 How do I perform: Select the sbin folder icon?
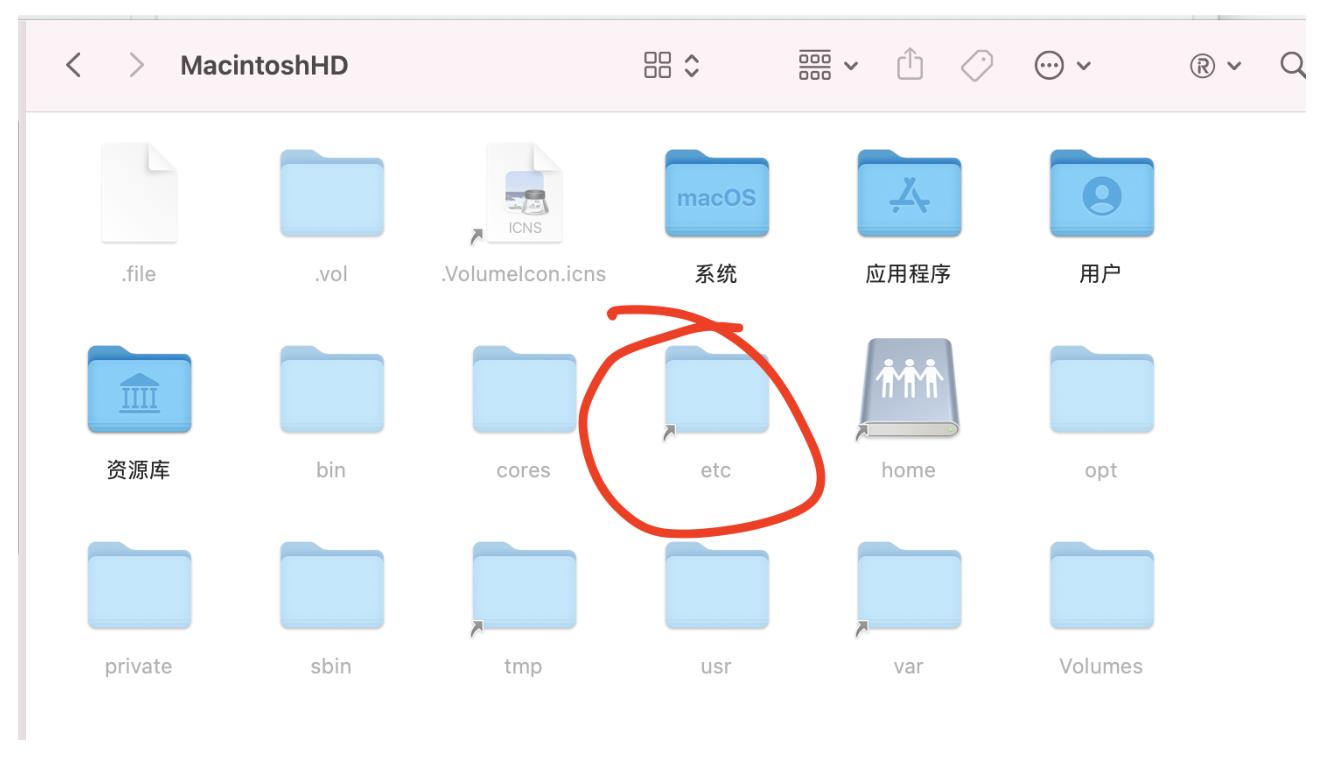(x=331, y=585)
